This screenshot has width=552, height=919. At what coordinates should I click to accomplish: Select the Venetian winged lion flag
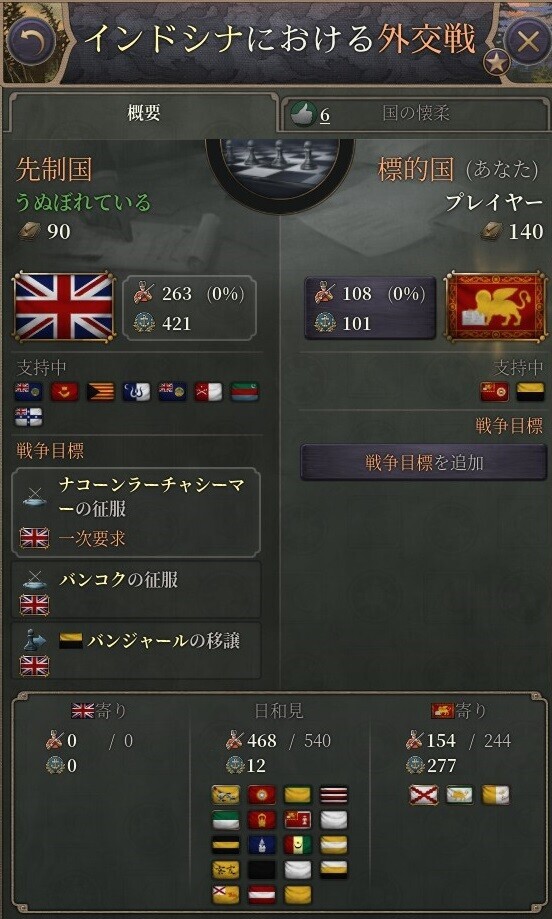click(496, 307)
